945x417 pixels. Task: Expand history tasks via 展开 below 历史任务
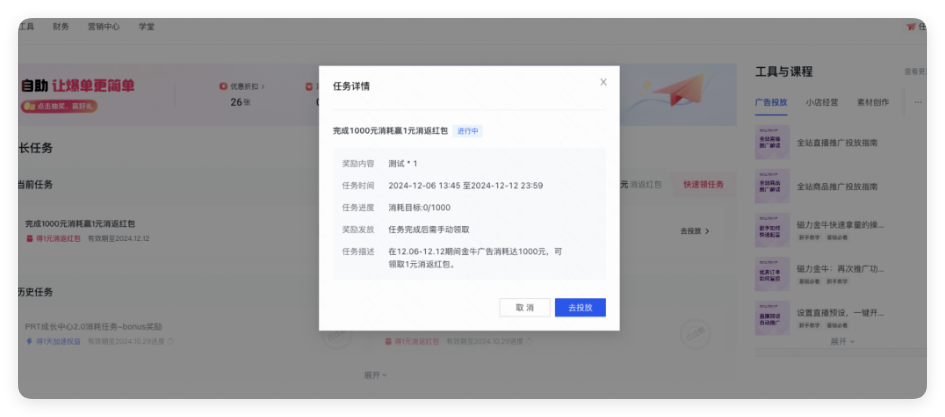click(x=375, y=375)
